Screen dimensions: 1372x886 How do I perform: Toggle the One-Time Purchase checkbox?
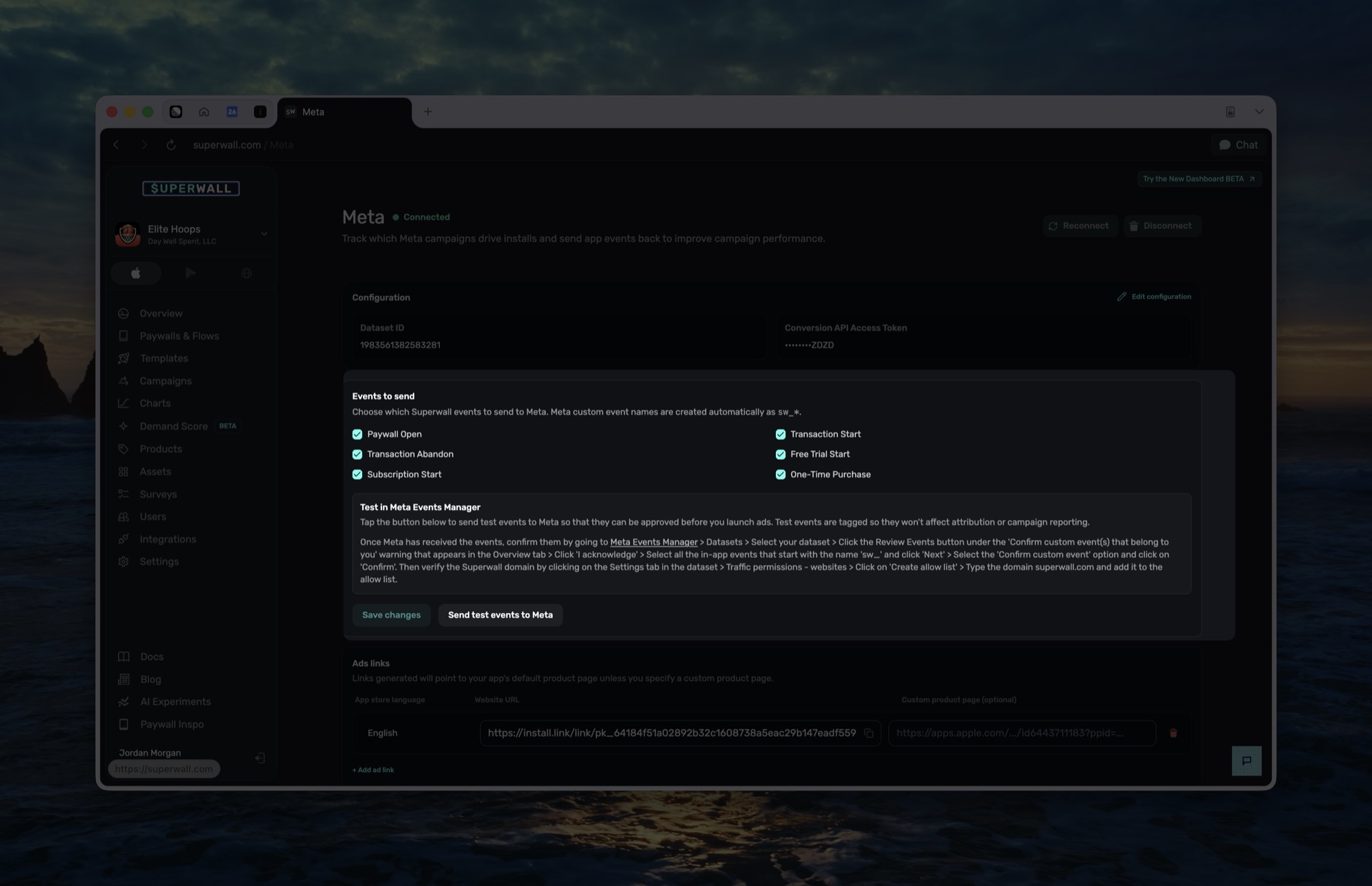coord(781,474)
